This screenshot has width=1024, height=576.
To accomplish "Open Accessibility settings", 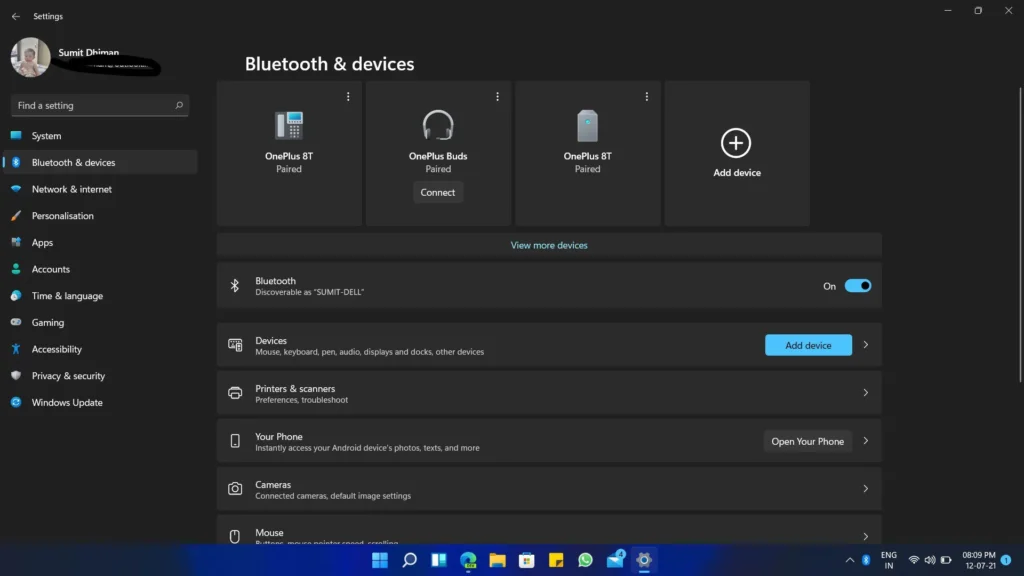I will (100, 349).
